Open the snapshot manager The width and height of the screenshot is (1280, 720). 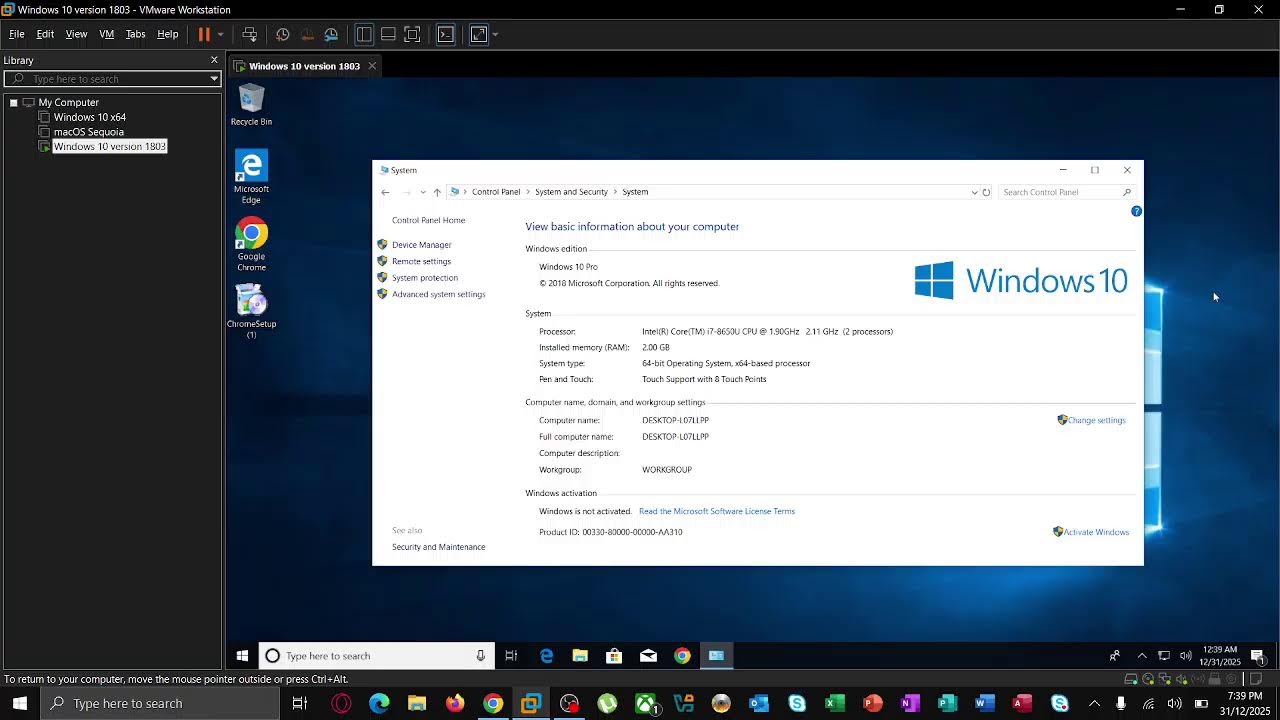coord(331,34)
